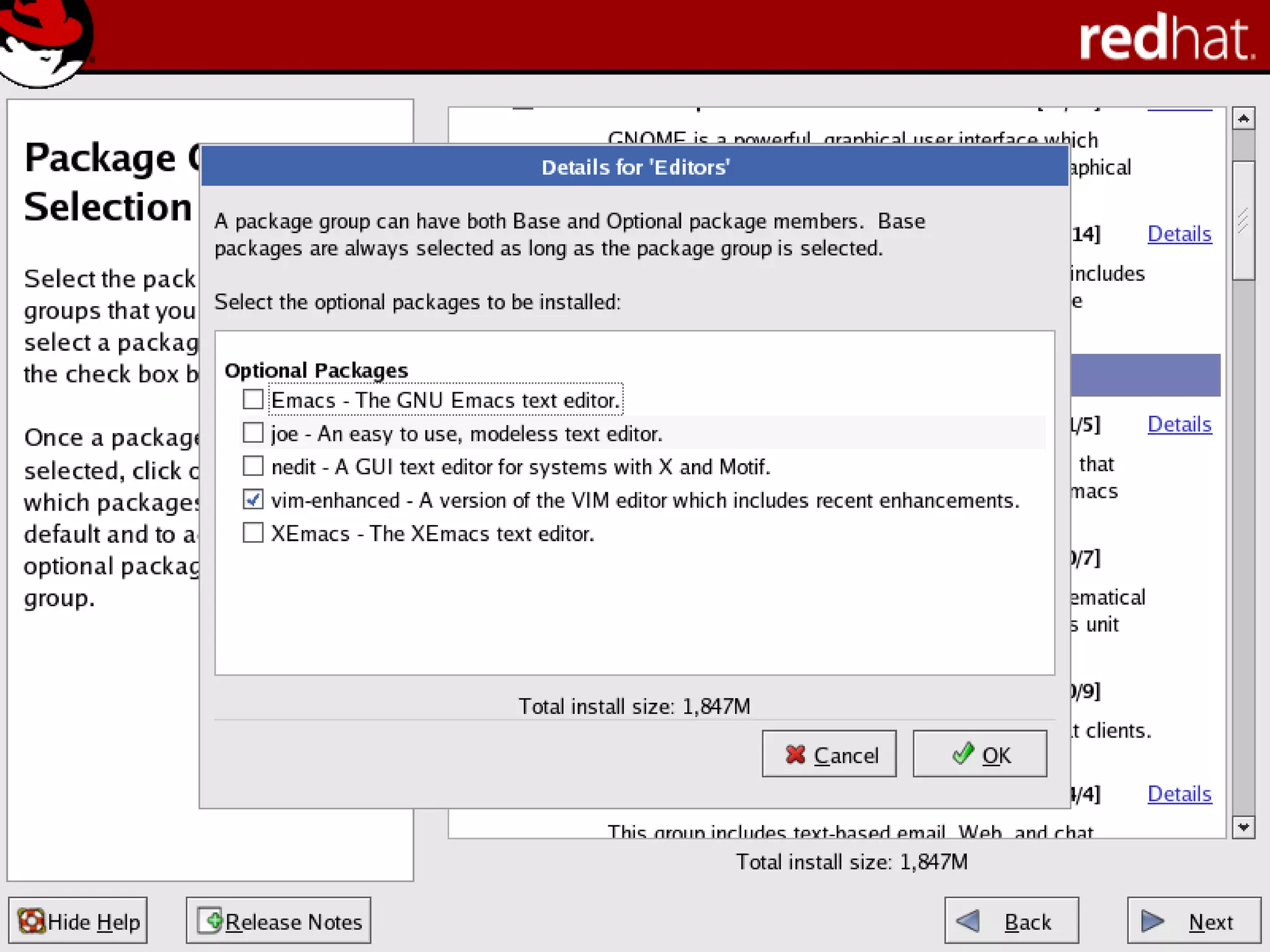Click the scrollbar down arrow
The height and width of the screenshot is (952, 1270).
(x=1243, y=827)
